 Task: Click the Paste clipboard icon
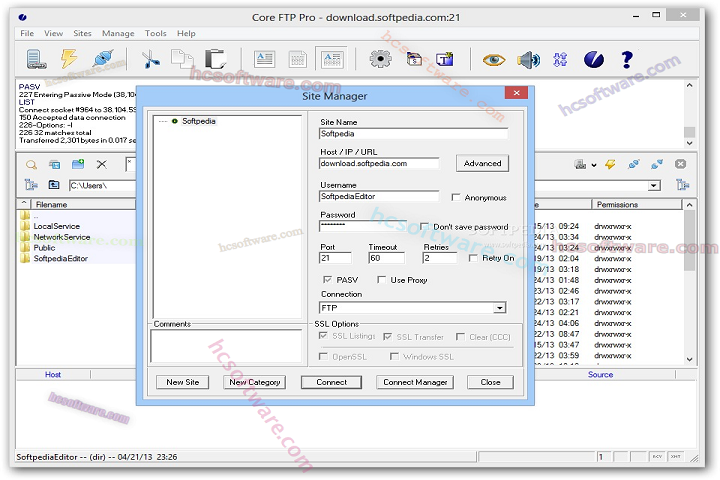[215, 59]
